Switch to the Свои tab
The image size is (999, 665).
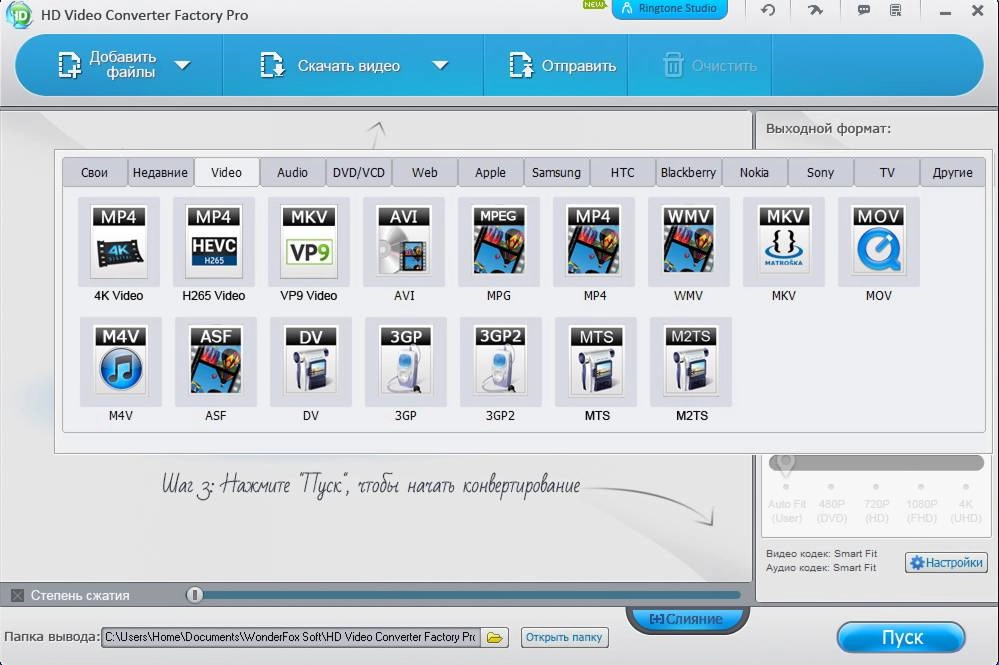pyautogui.click(x=94, y=173)
